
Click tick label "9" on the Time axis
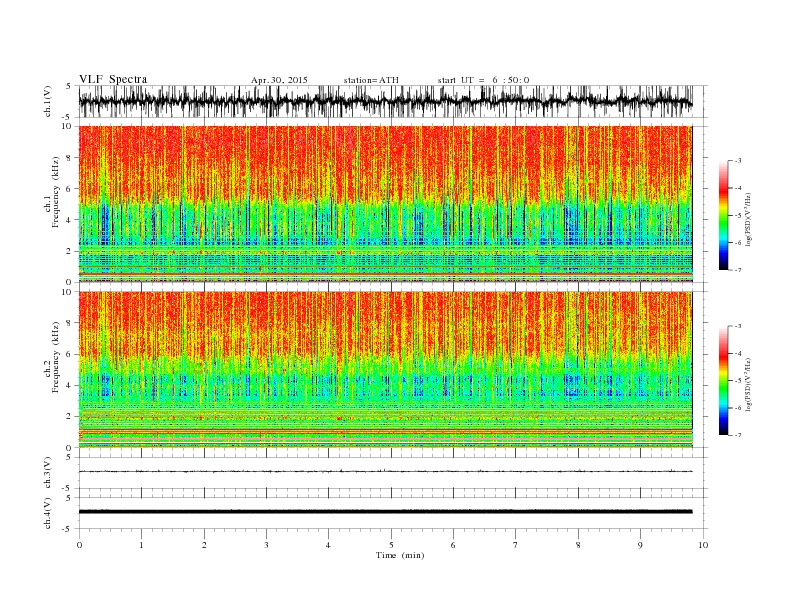coord(640,545)
